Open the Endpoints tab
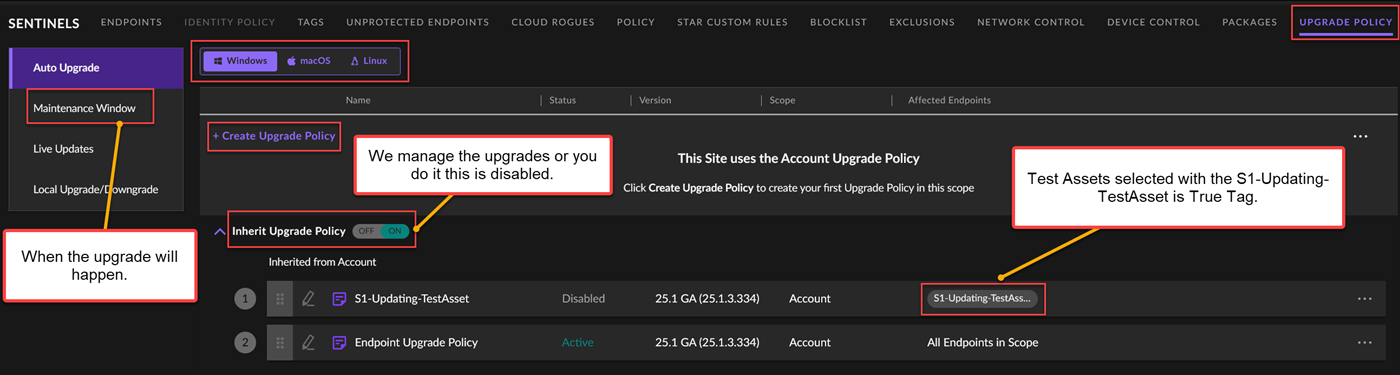This screenshot has height=375, width=1400. pos(132,22)
